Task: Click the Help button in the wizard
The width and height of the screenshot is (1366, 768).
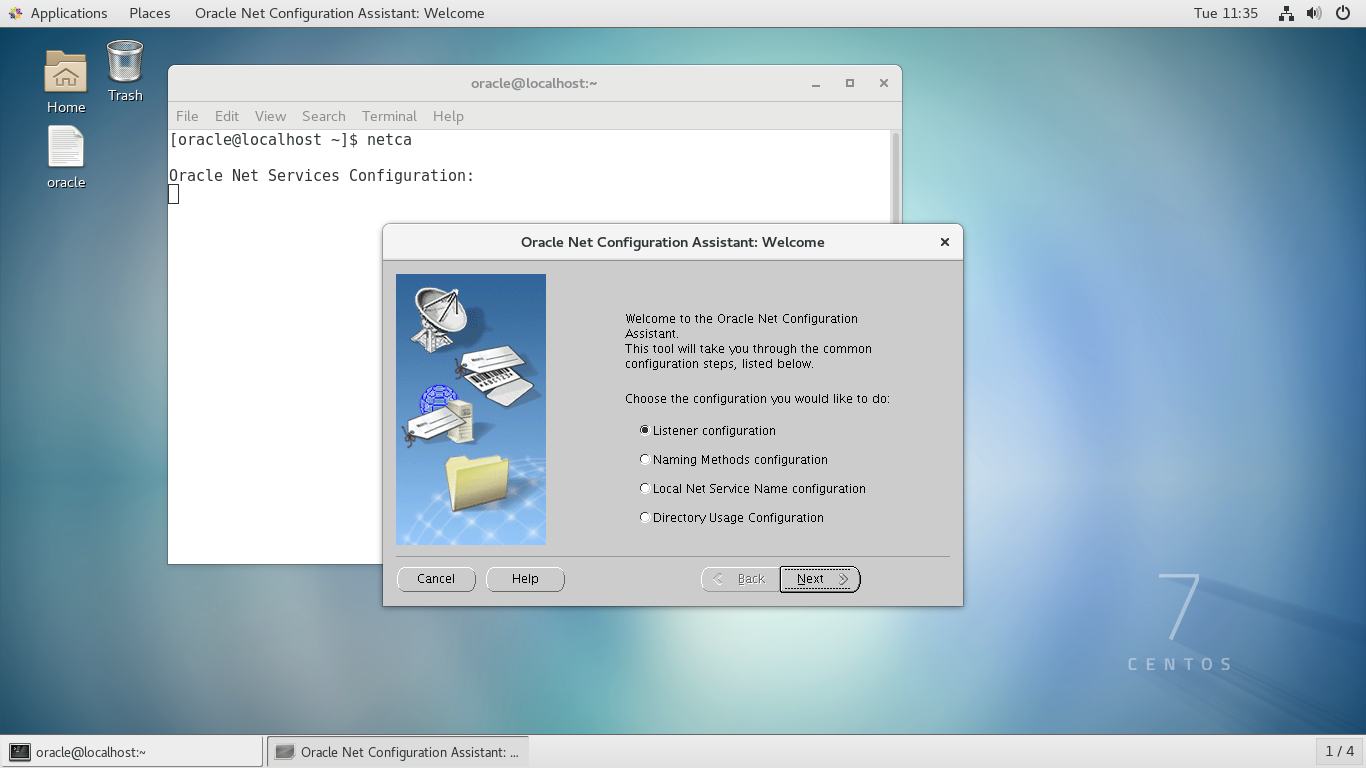Action: [525, 579]
